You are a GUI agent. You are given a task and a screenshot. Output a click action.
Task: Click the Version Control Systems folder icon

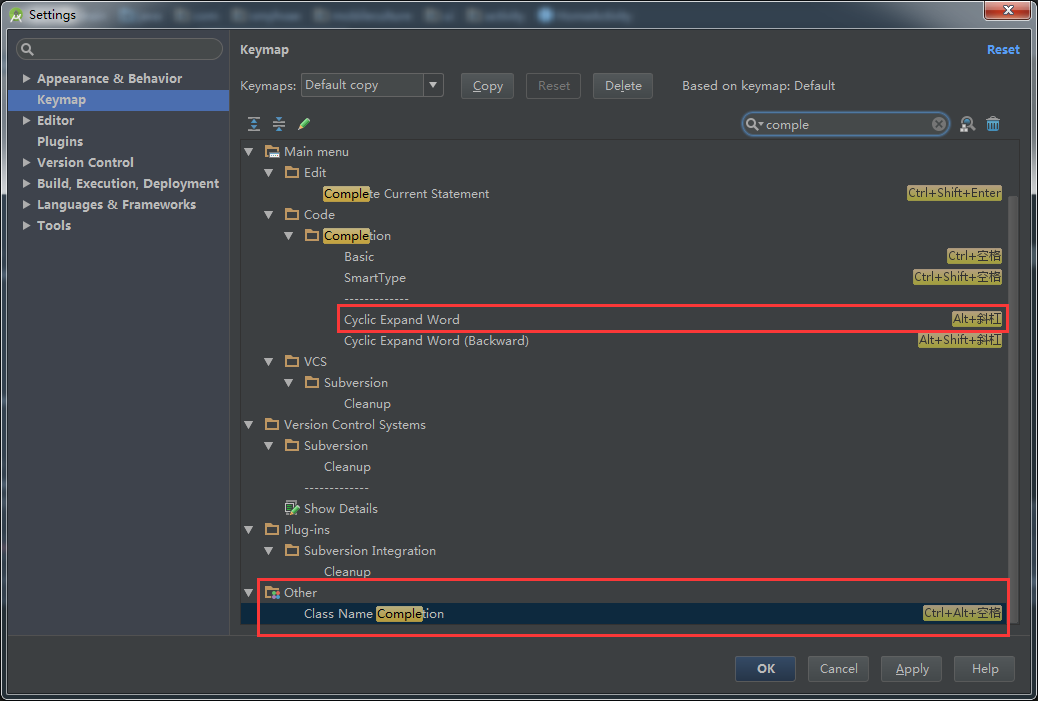coord(272,424)
